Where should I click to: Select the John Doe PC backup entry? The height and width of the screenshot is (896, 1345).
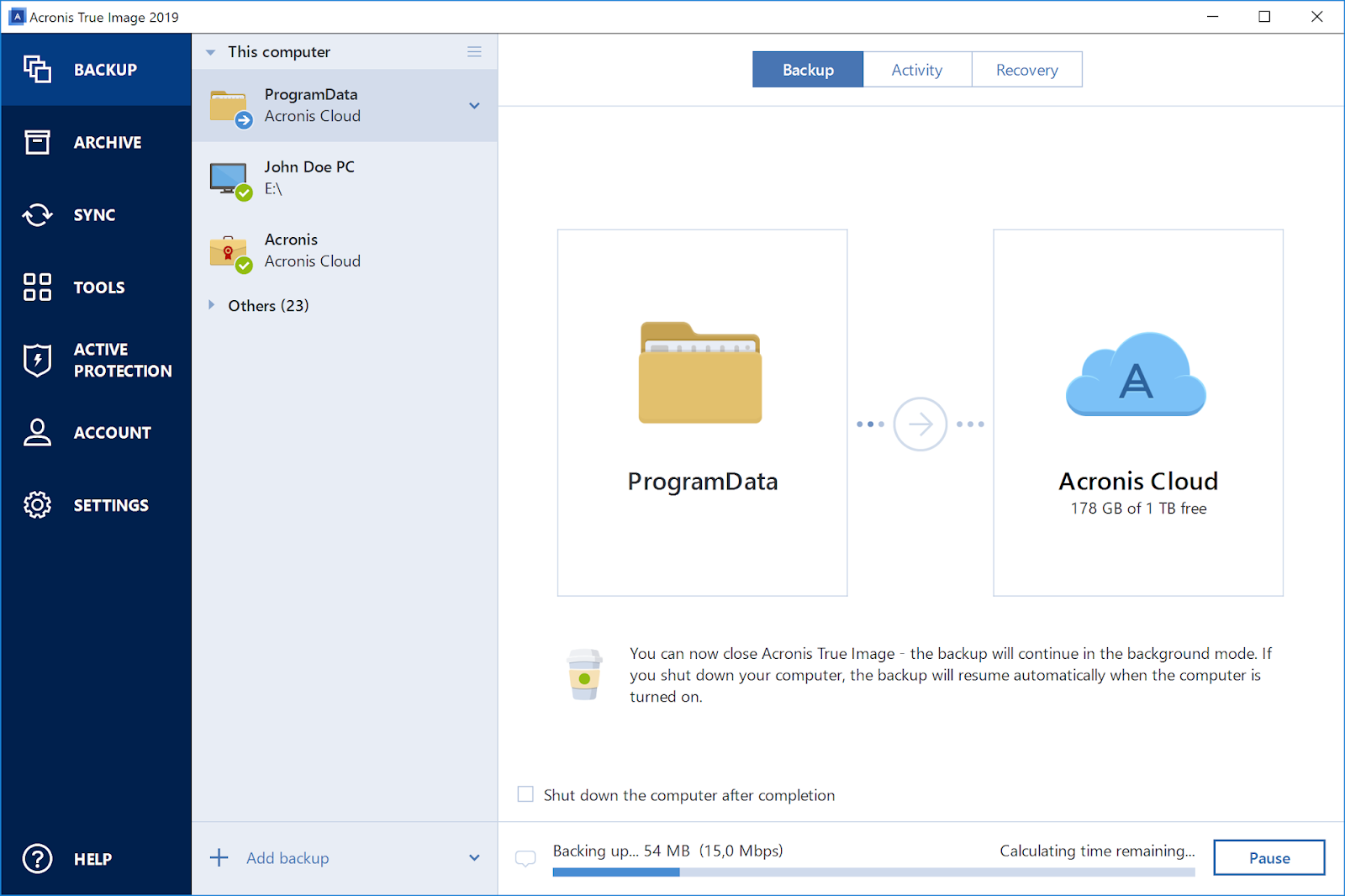click(345, 178)
